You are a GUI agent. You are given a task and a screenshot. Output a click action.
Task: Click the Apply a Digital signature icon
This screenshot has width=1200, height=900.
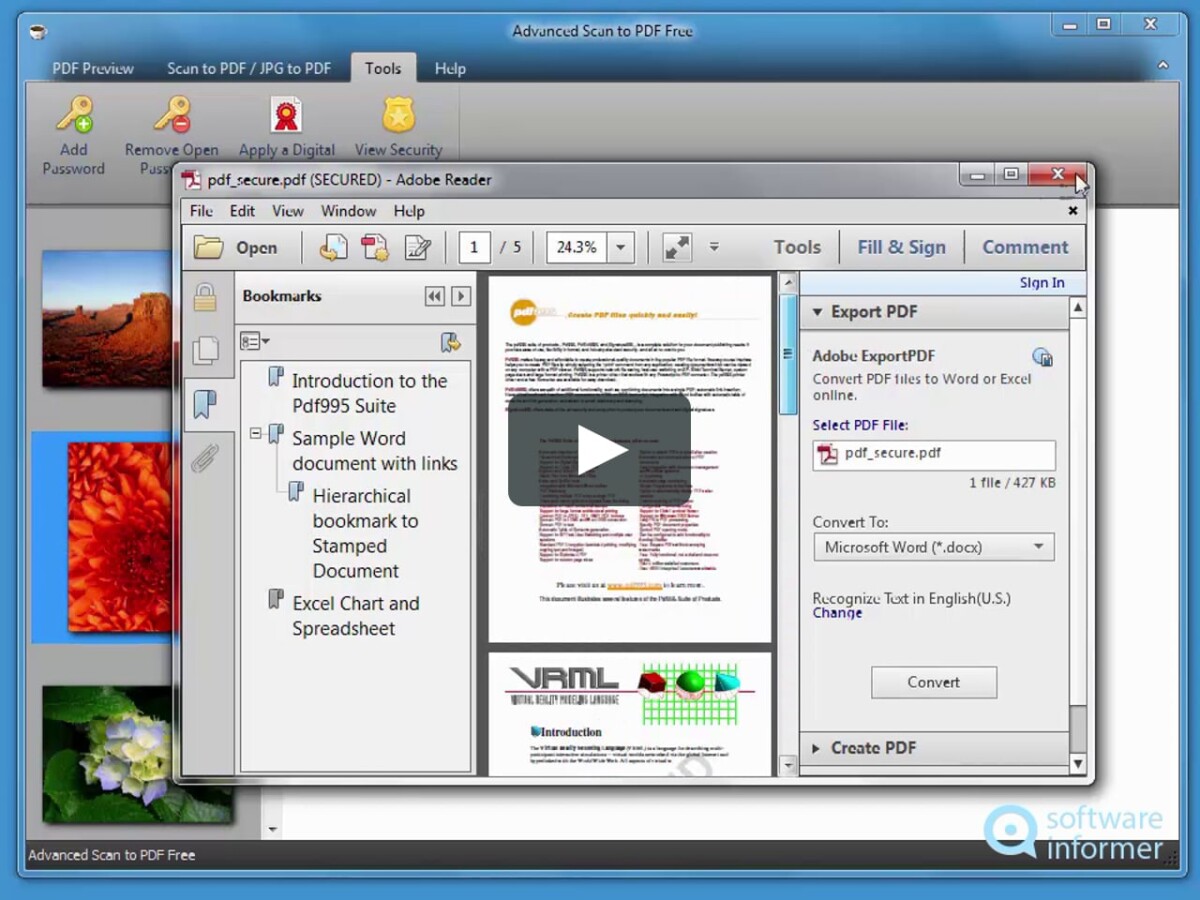click(x=286, y=116)
